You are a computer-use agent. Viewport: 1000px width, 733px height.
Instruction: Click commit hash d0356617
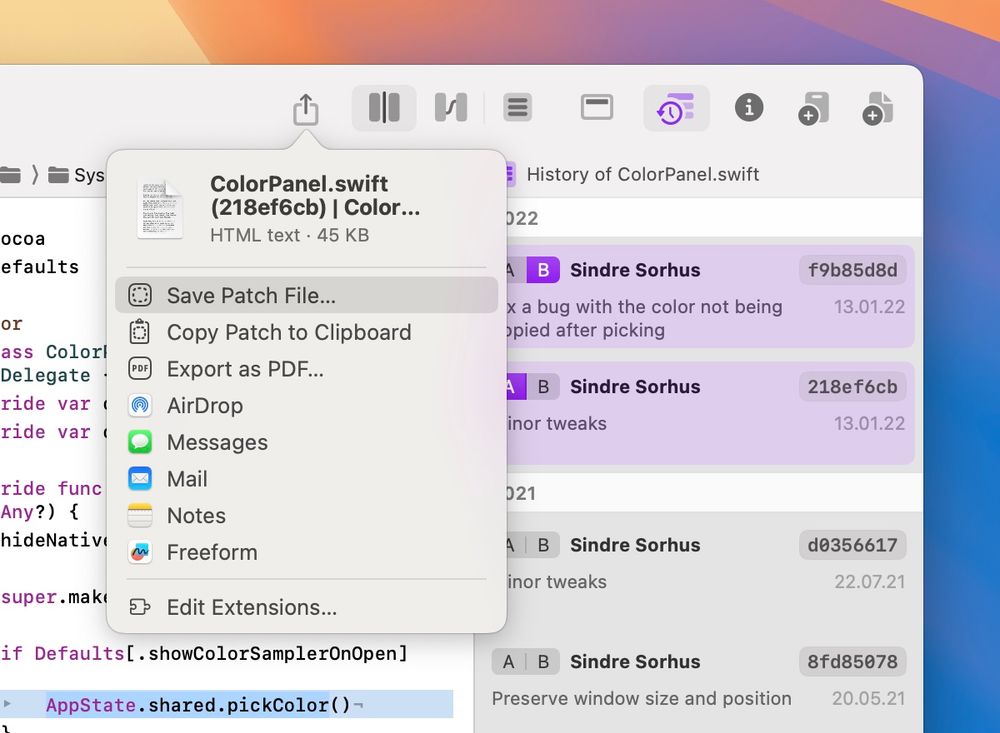(x=853, y=545)
